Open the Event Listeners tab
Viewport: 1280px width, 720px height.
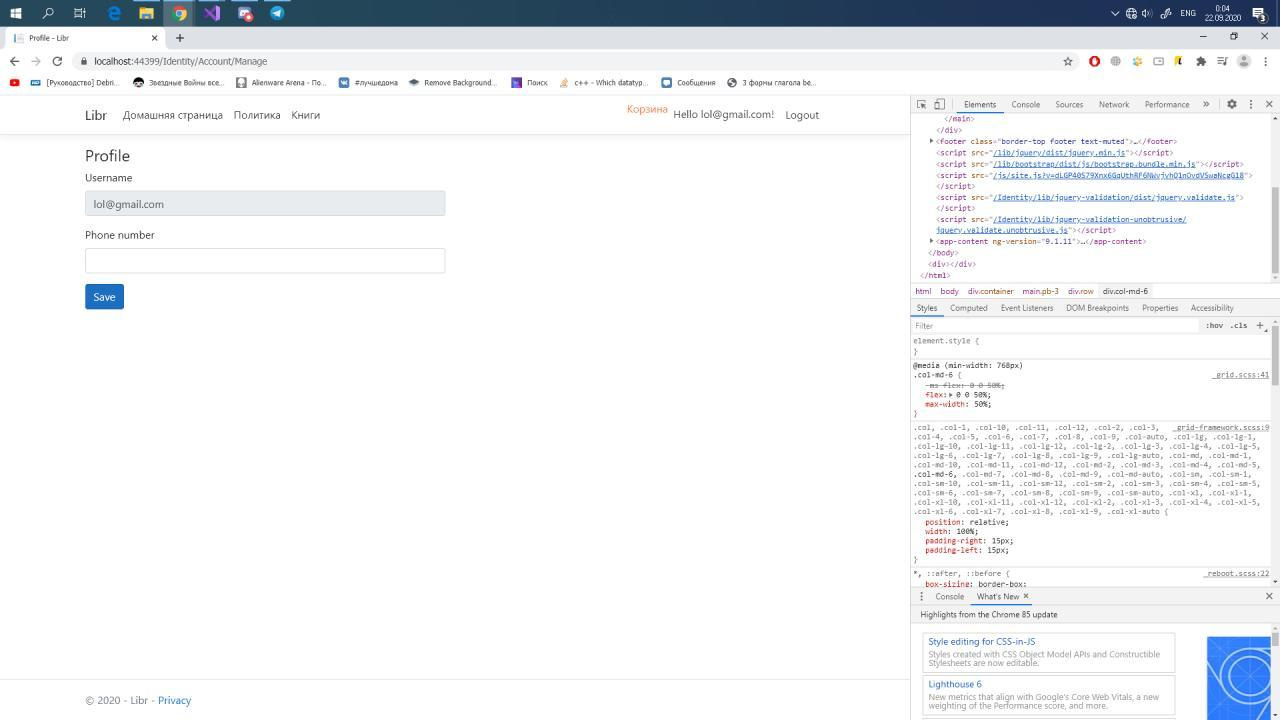(x=1027, y=308)
